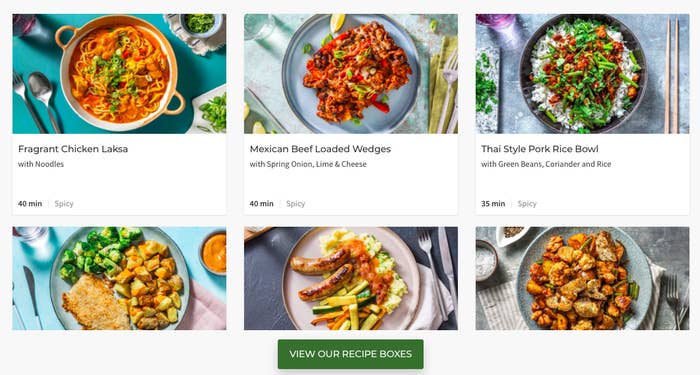Image resolution: width=700 pixels, height=375 pixels.
Task: Open the Fragrant Chicken Laksa photo
Action: (x=119, y=74)
